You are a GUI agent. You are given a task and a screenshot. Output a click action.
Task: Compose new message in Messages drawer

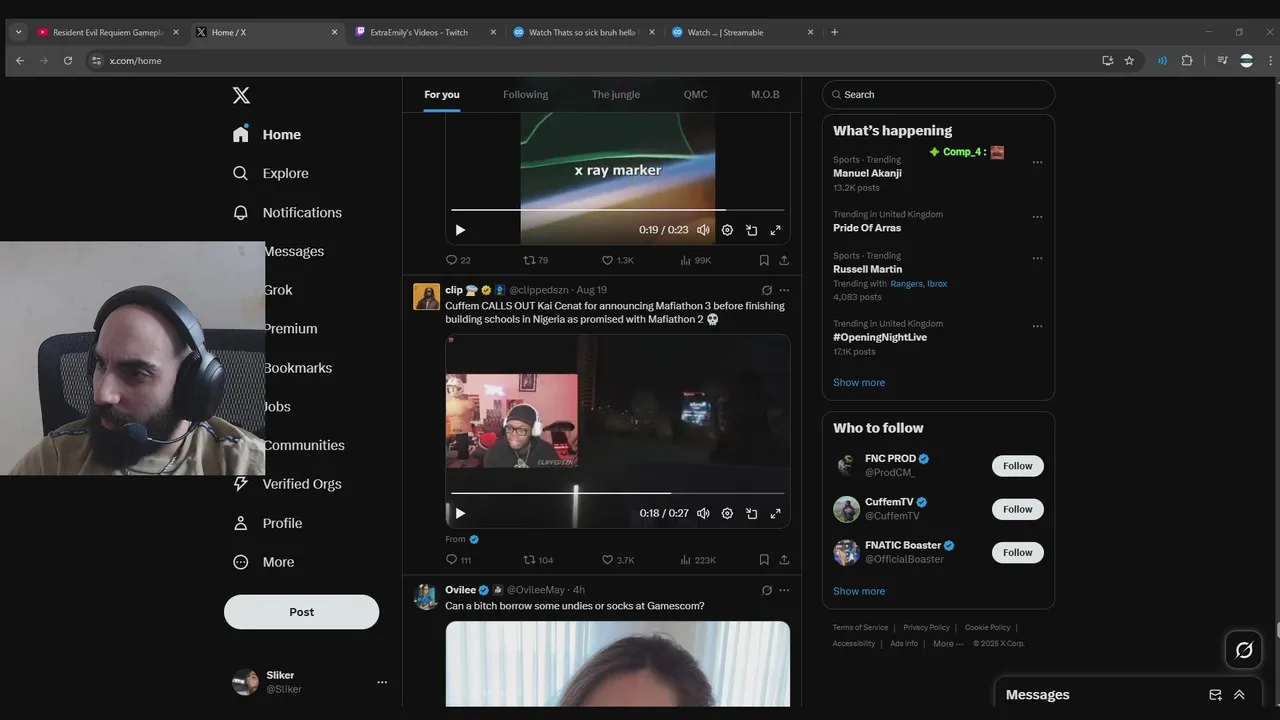coord(1215,695)
